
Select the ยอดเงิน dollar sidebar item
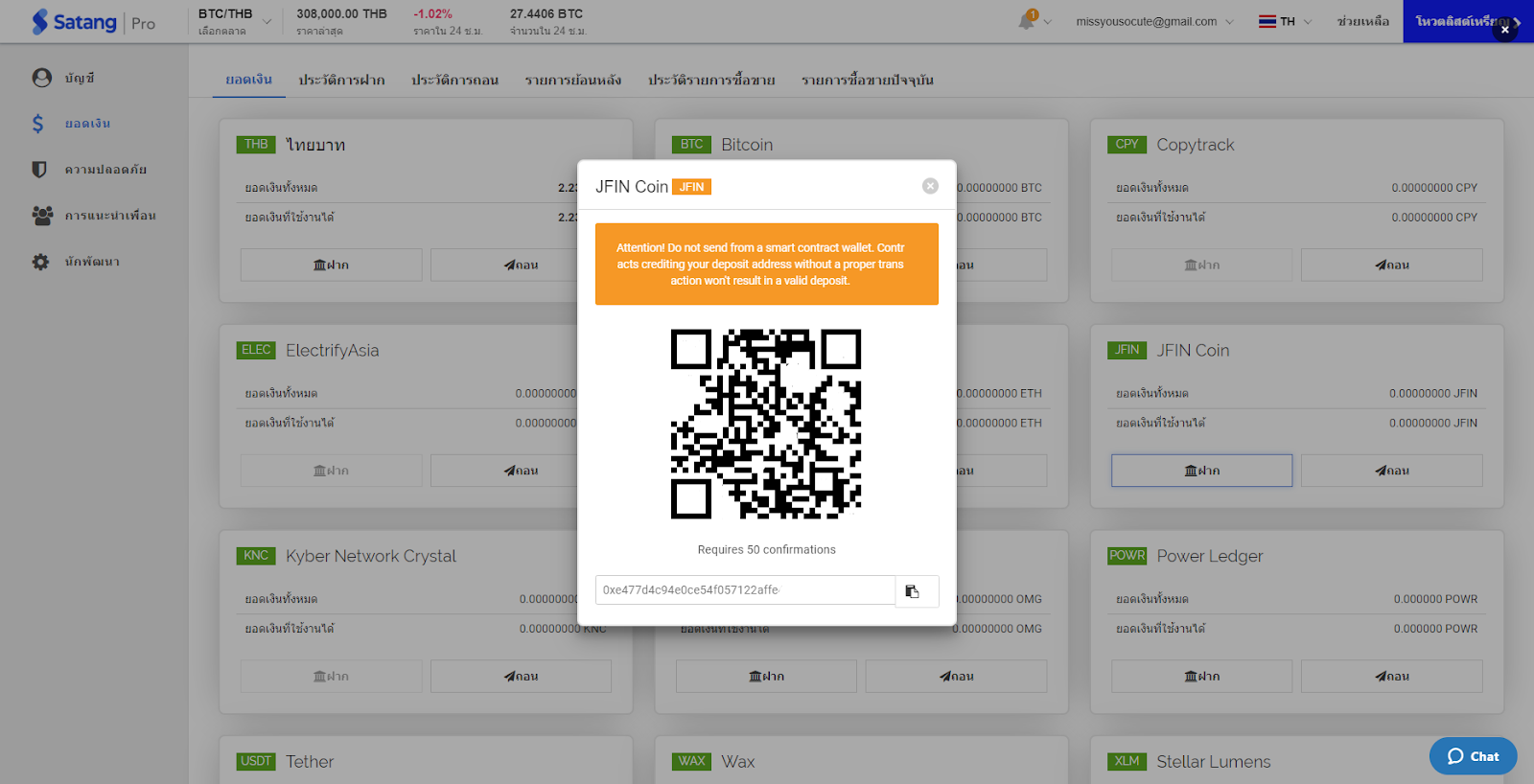click(x=71, y=124)
